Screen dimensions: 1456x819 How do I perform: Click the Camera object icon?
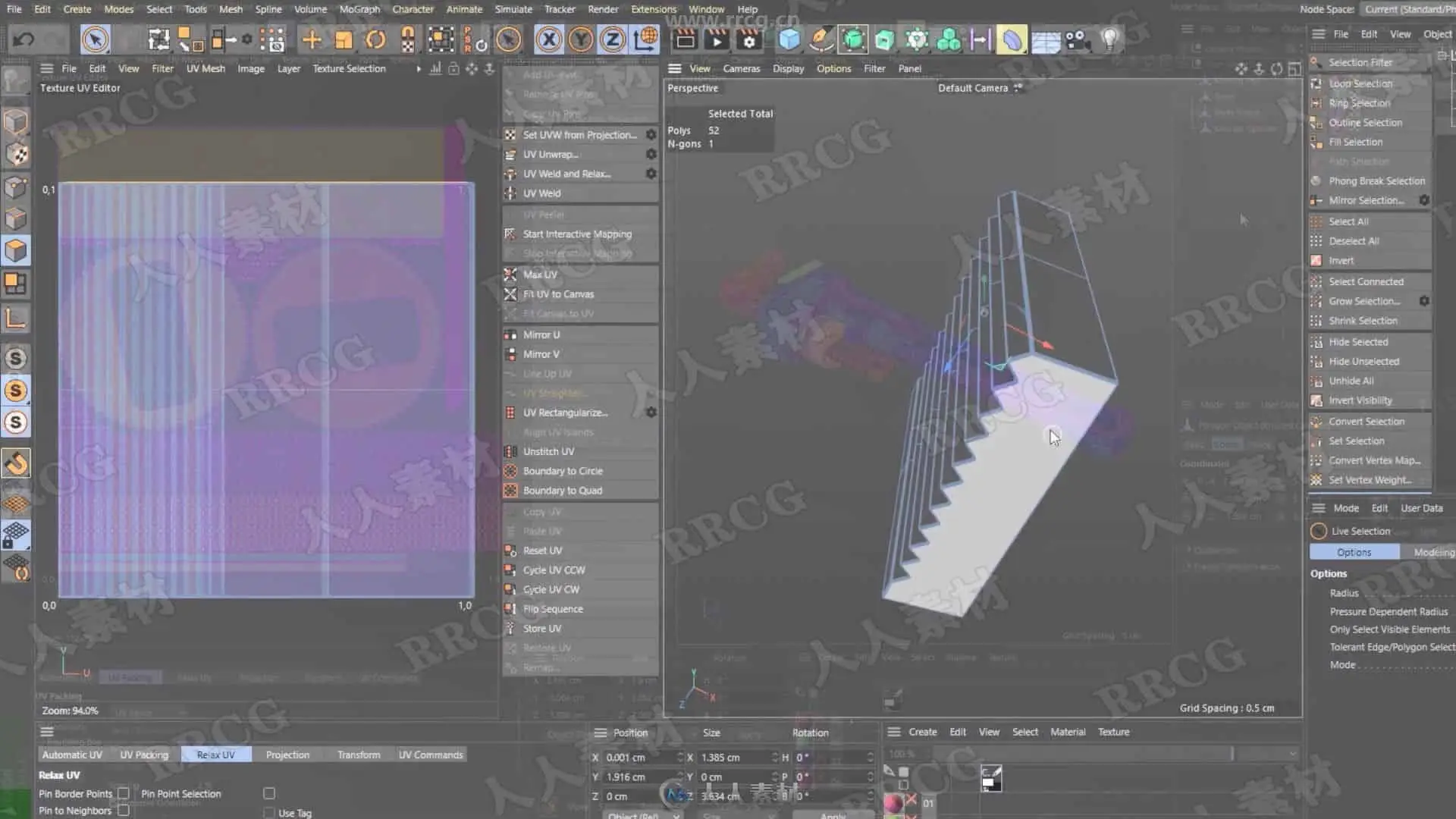pyautogui.click(x=1076, y=39)
